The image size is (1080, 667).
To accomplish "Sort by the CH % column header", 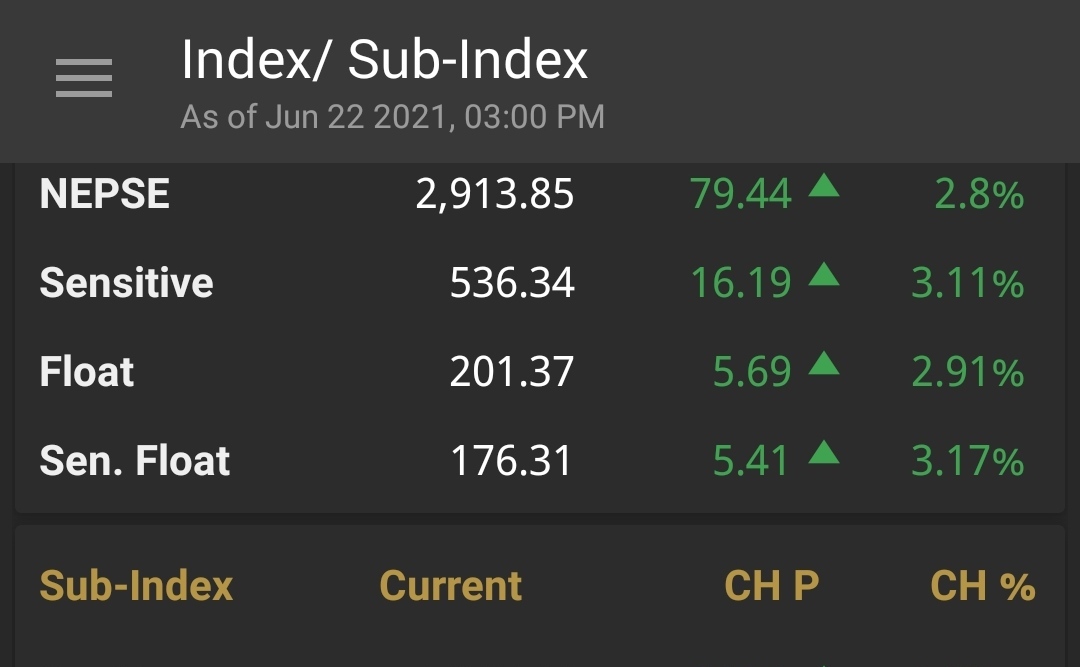I will coord(982,586).
